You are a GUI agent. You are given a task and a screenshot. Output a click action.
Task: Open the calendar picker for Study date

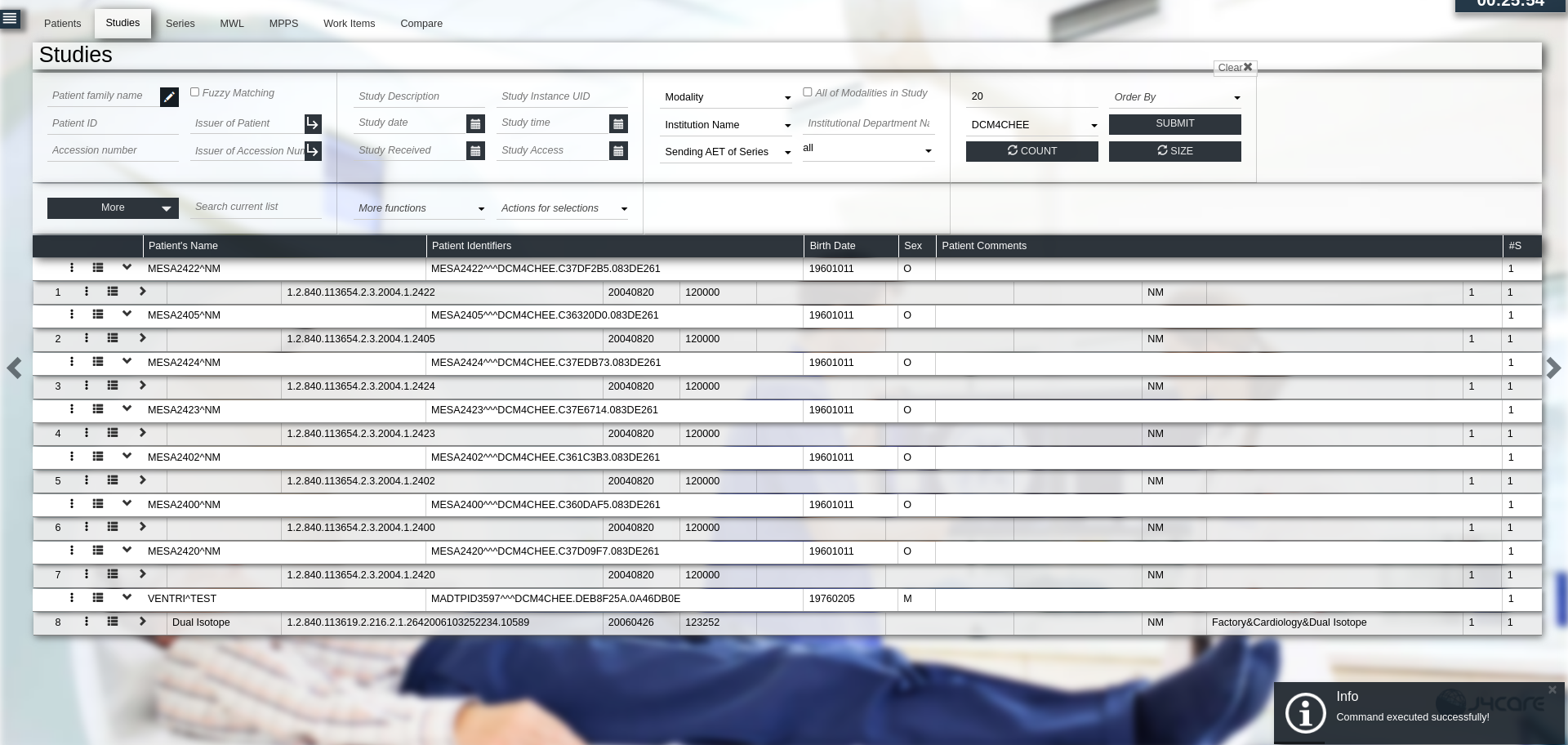pyautogui.click(x=474, y=123)
